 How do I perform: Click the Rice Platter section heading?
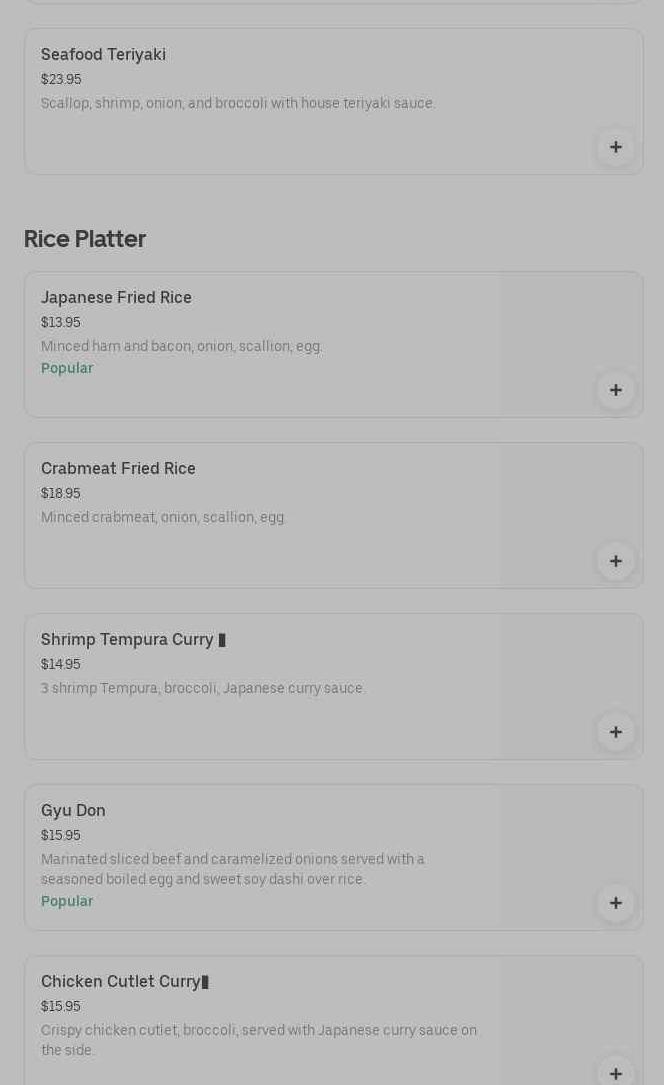85,239
